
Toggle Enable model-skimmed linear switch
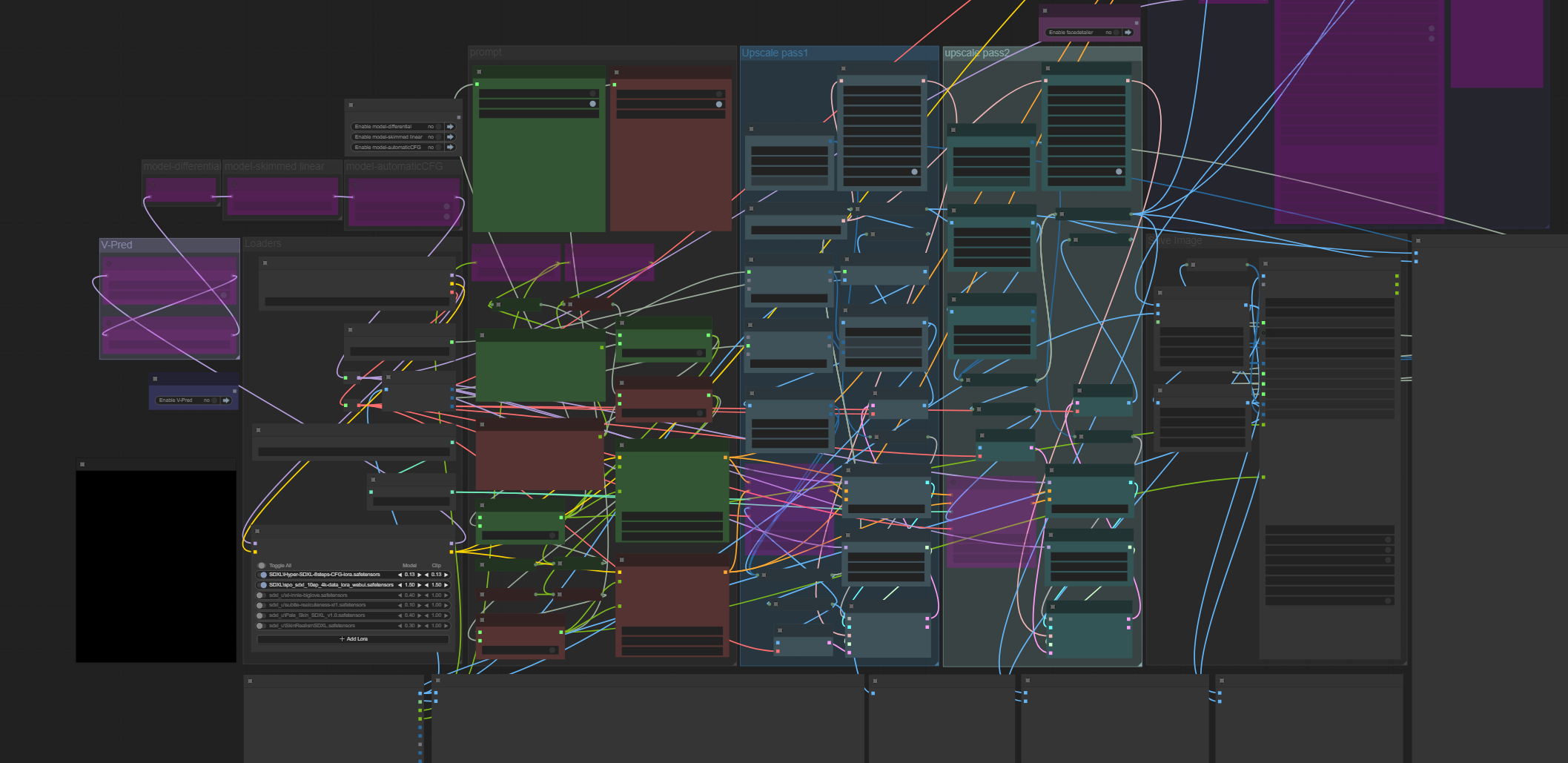(x=438, y=137)
